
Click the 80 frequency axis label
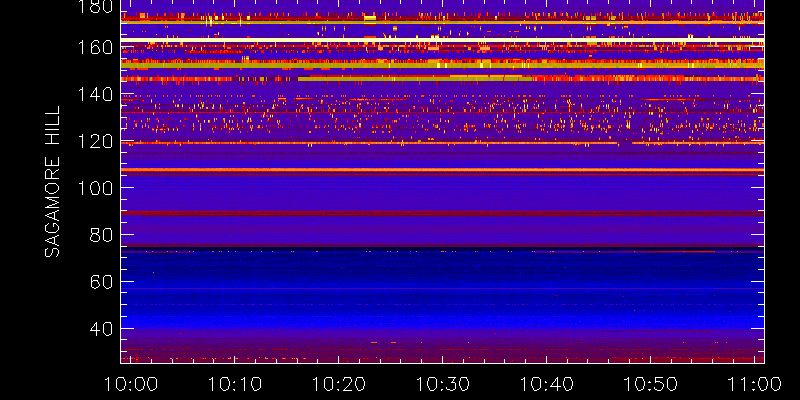[101, 235]
